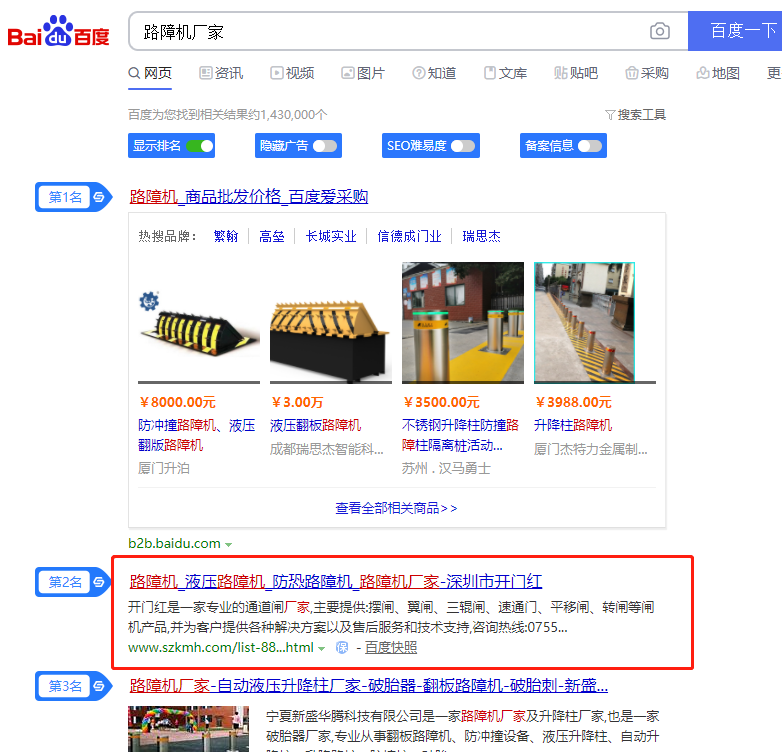Open camera image search icon
The width and height of the screenshot is (782, 752).
point(659,31)
